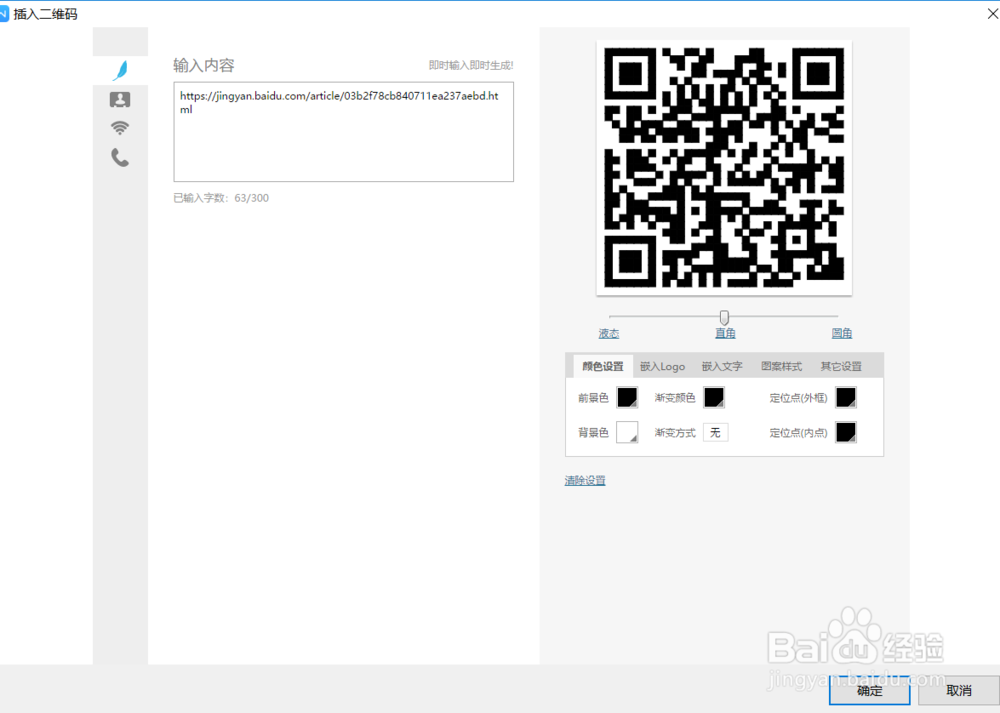Screen dimensions: 1000x713
Task: Confirm with the 确定 button
Action: tap(869, 690)
